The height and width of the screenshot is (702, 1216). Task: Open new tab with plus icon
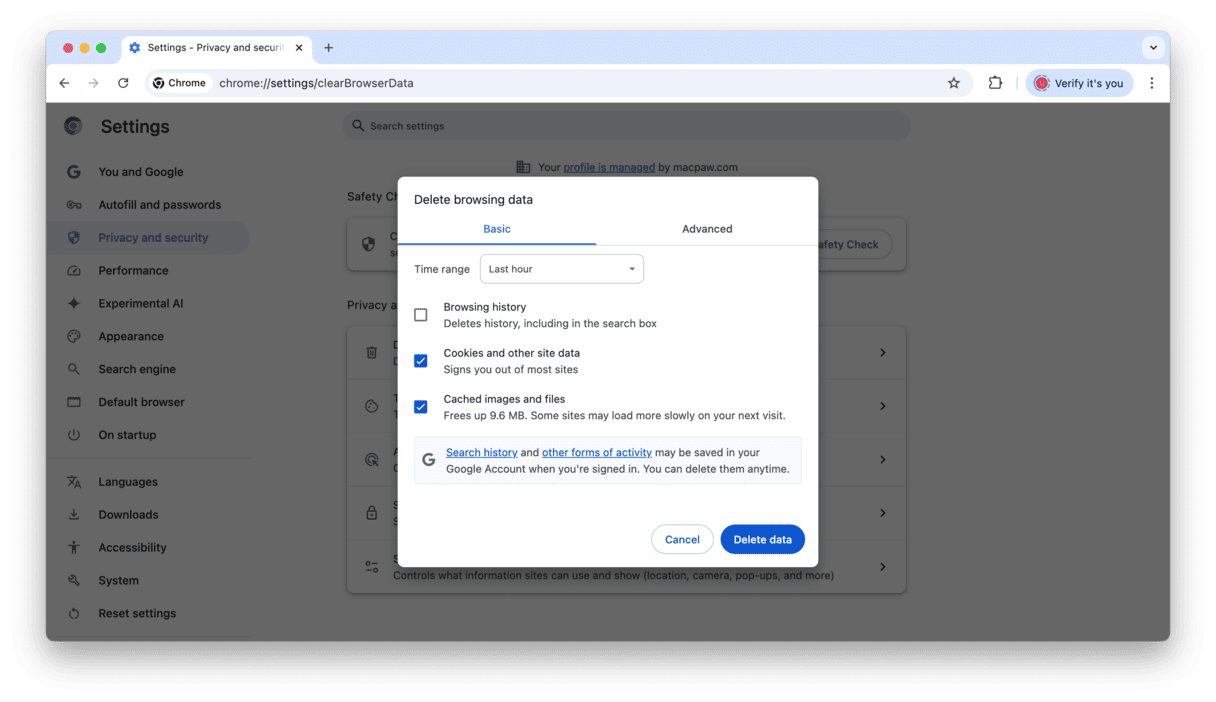(x=328, y=47)
